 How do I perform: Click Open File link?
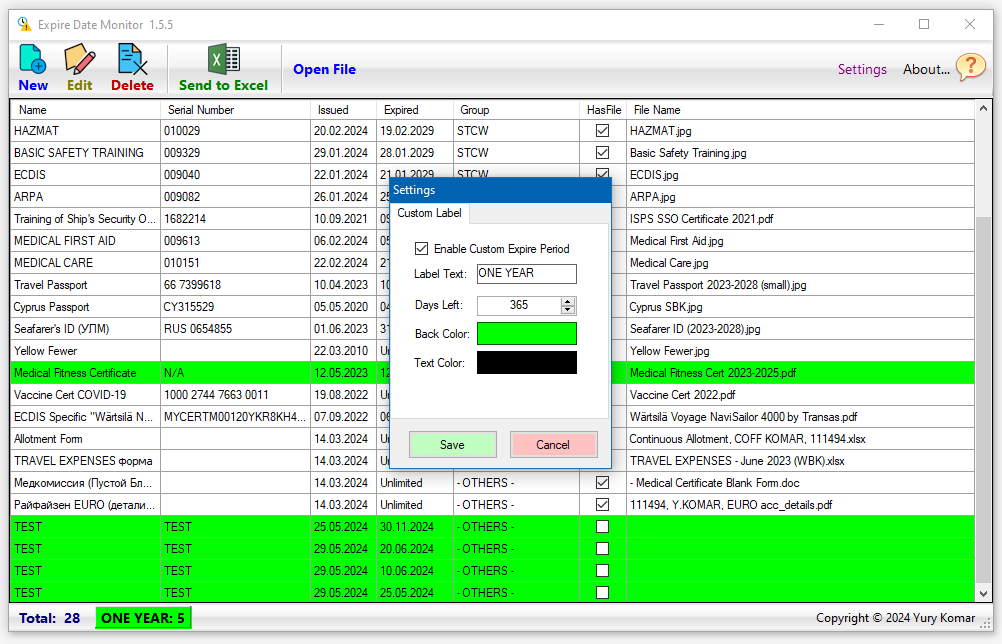pyautogui.click(x=325, y=69)
